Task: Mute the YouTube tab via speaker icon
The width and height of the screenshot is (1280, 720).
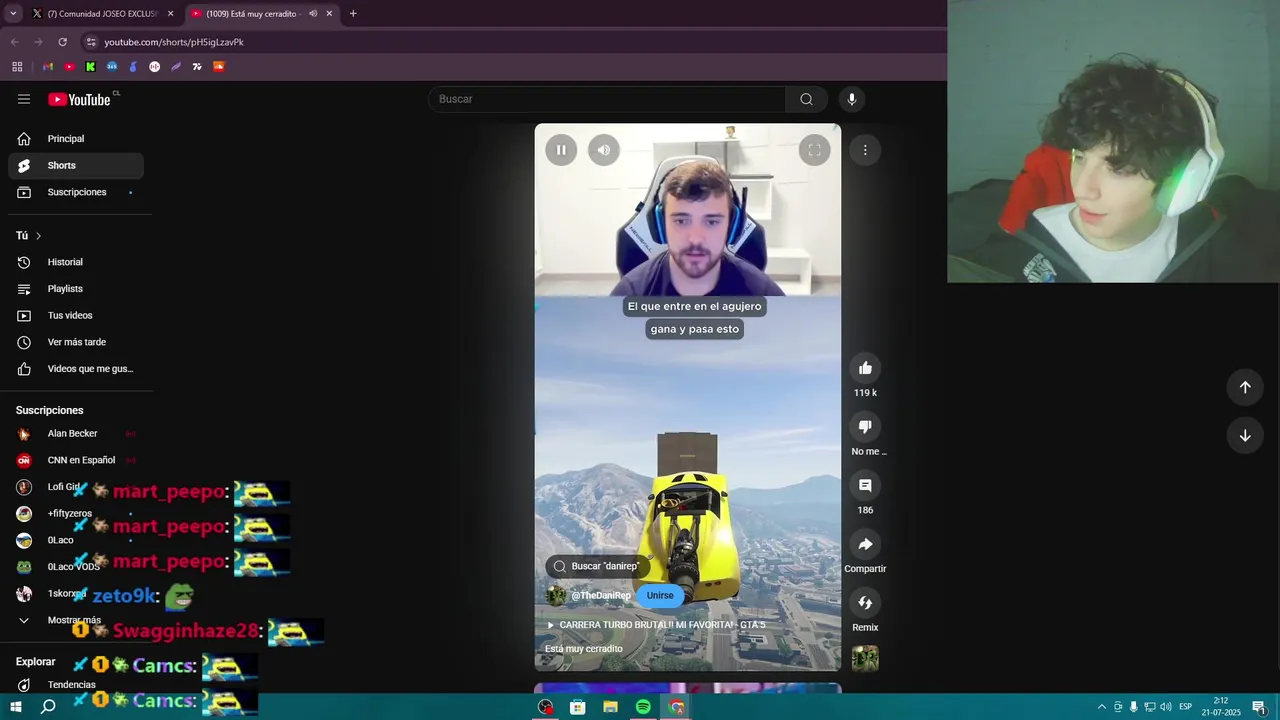Action: [x=313, y=14]
